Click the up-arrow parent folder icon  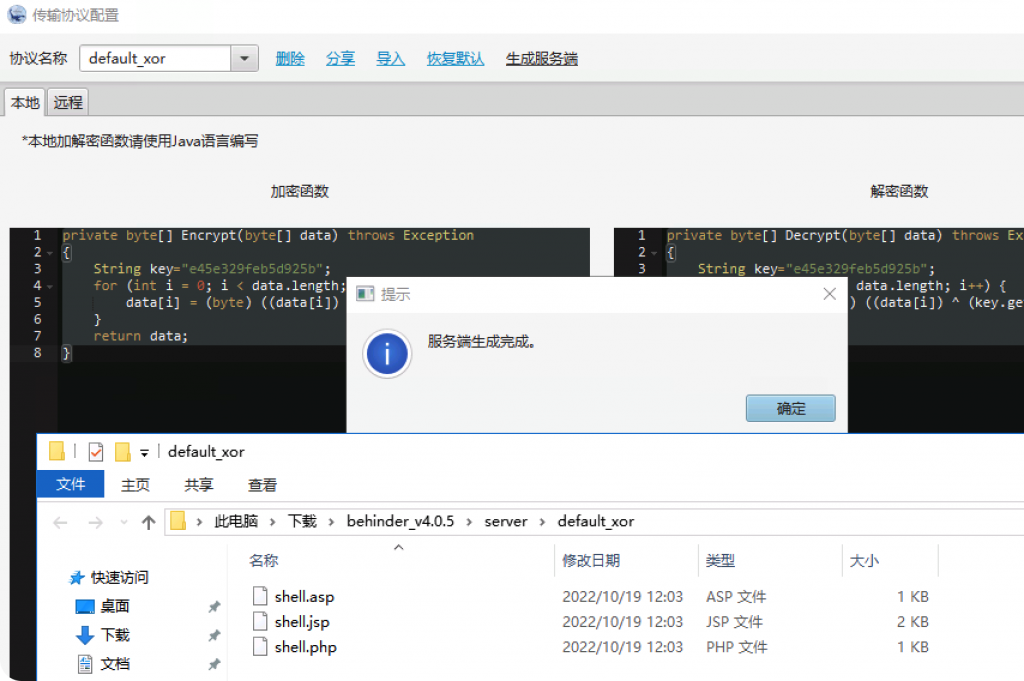click(148, 522)
